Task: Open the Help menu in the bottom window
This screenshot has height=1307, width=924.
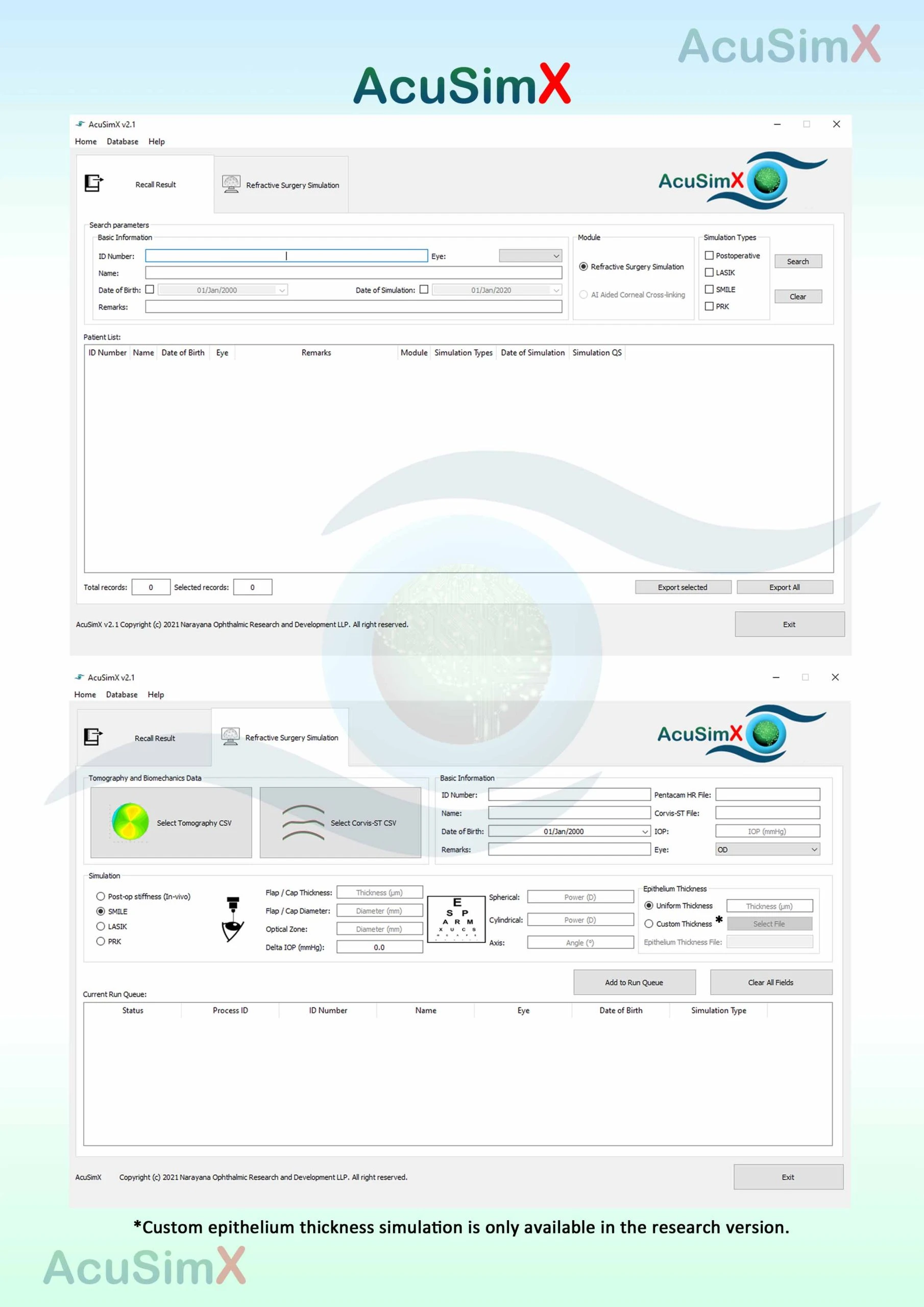Action: [x=155, y=694]
